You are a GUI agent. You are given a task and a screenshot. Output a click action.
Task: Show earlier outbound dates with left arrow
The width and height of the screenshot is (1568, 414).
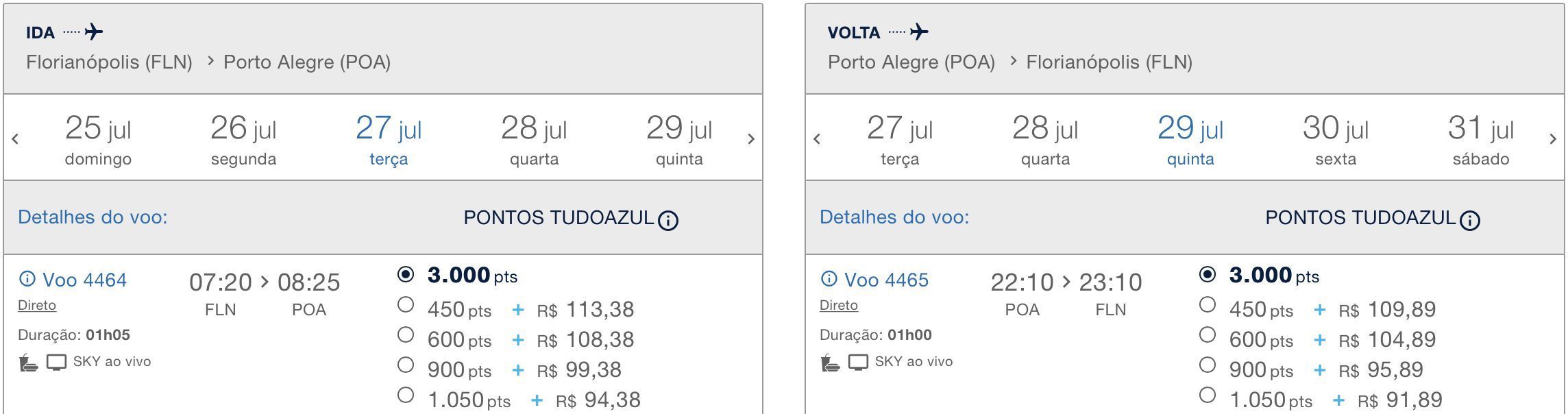(x=15, y=139)
